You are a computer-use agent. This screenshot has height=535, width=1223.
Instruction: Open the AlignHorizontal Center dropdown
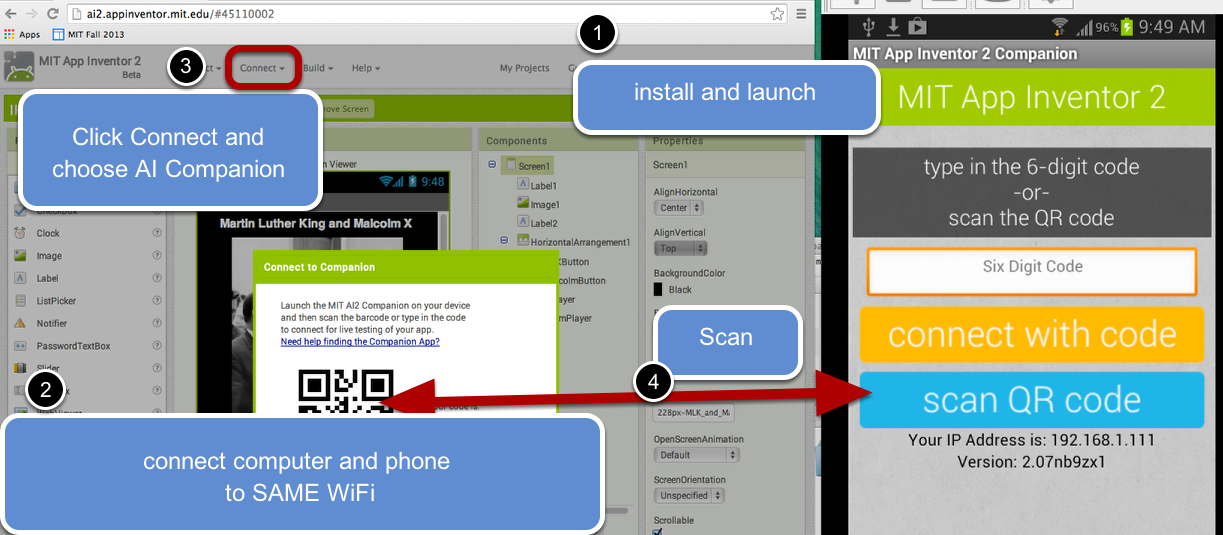[680, 208]
